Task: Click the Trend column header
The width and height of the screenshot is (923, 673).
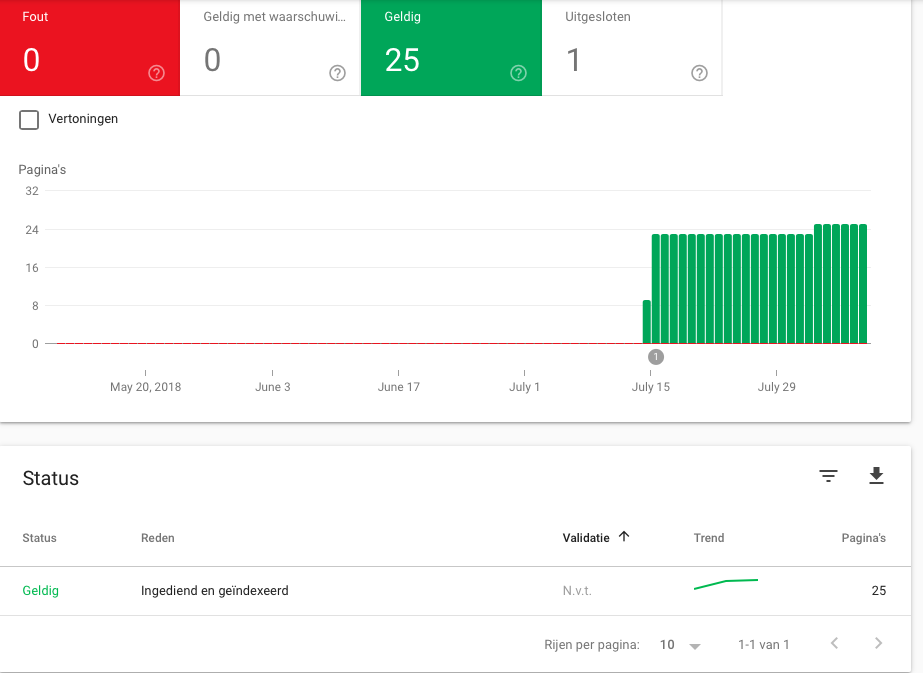Action: tap(709, 538)
